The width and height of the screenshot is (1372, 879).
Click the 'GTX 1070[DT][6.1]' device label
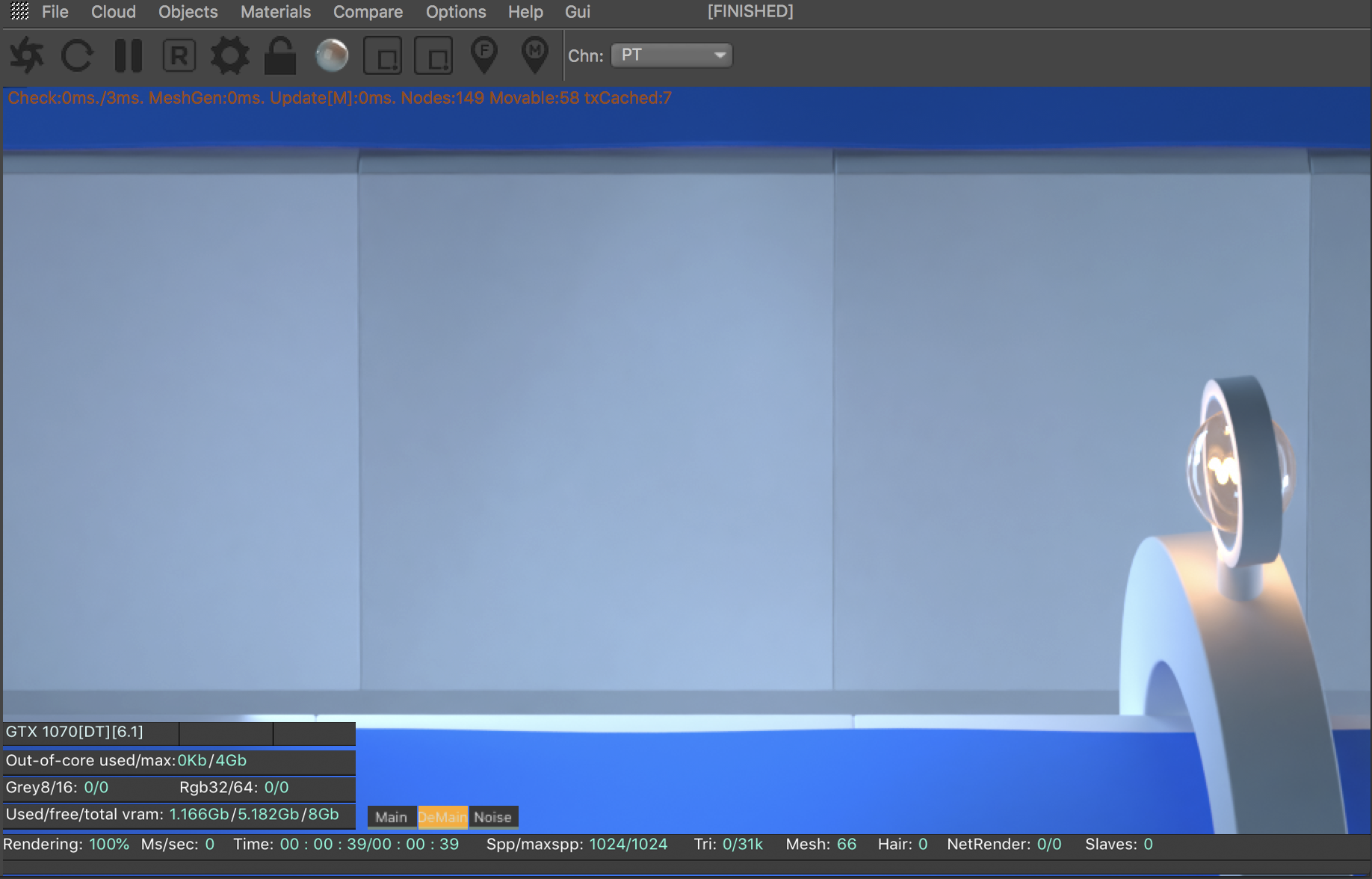coord(75,732)
